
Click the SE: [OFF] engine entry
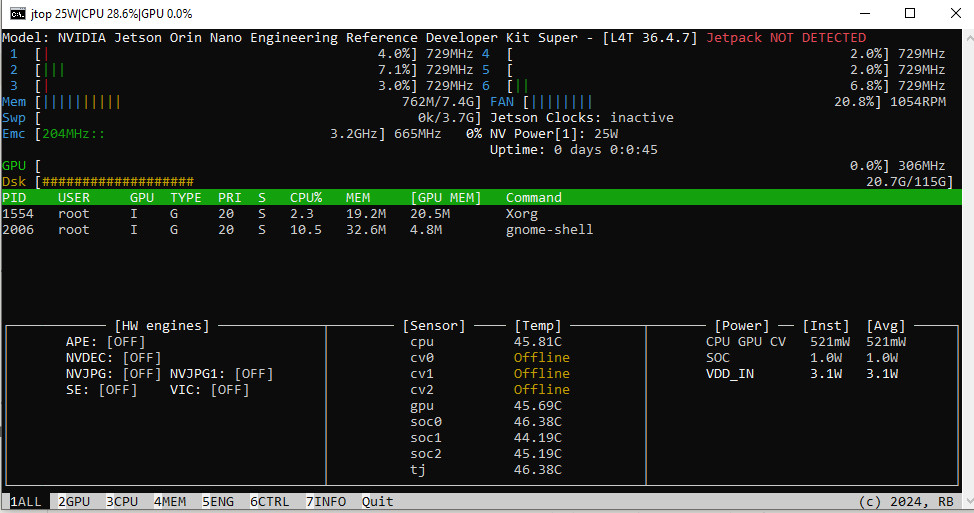point(101,390)
